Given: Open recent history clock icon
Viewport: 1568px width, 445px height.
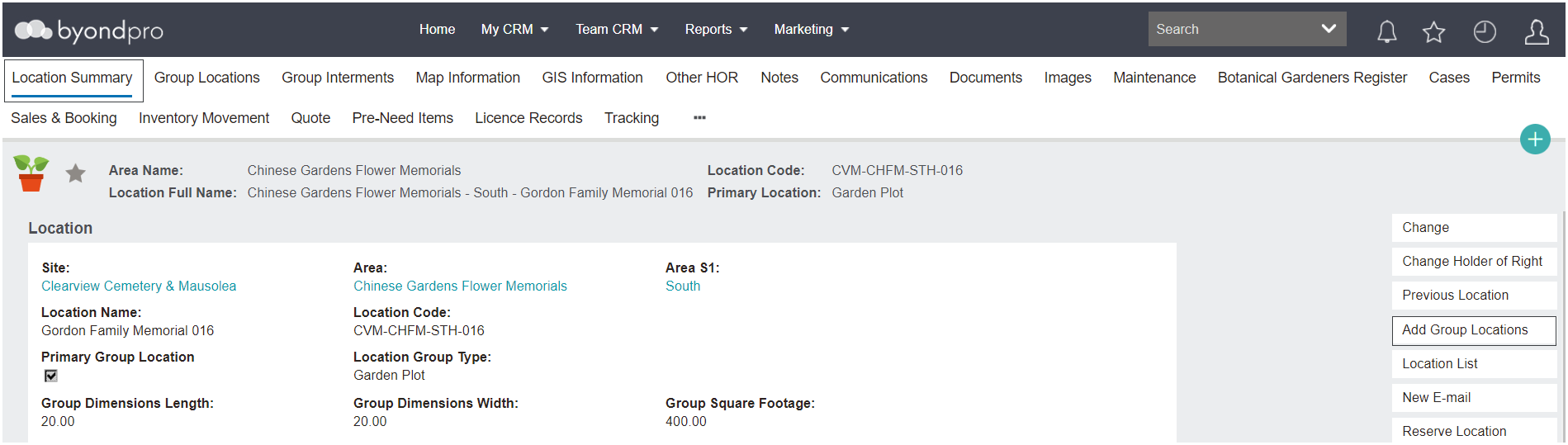Looking at the screenshot, I should tap(1485, 31).
